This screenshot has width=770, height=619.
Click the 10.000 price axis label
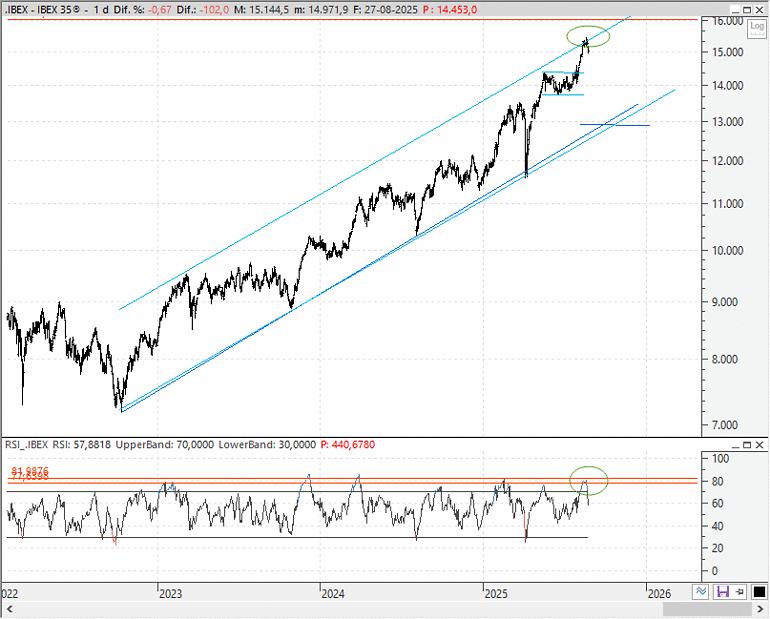(x=728, y=250)
